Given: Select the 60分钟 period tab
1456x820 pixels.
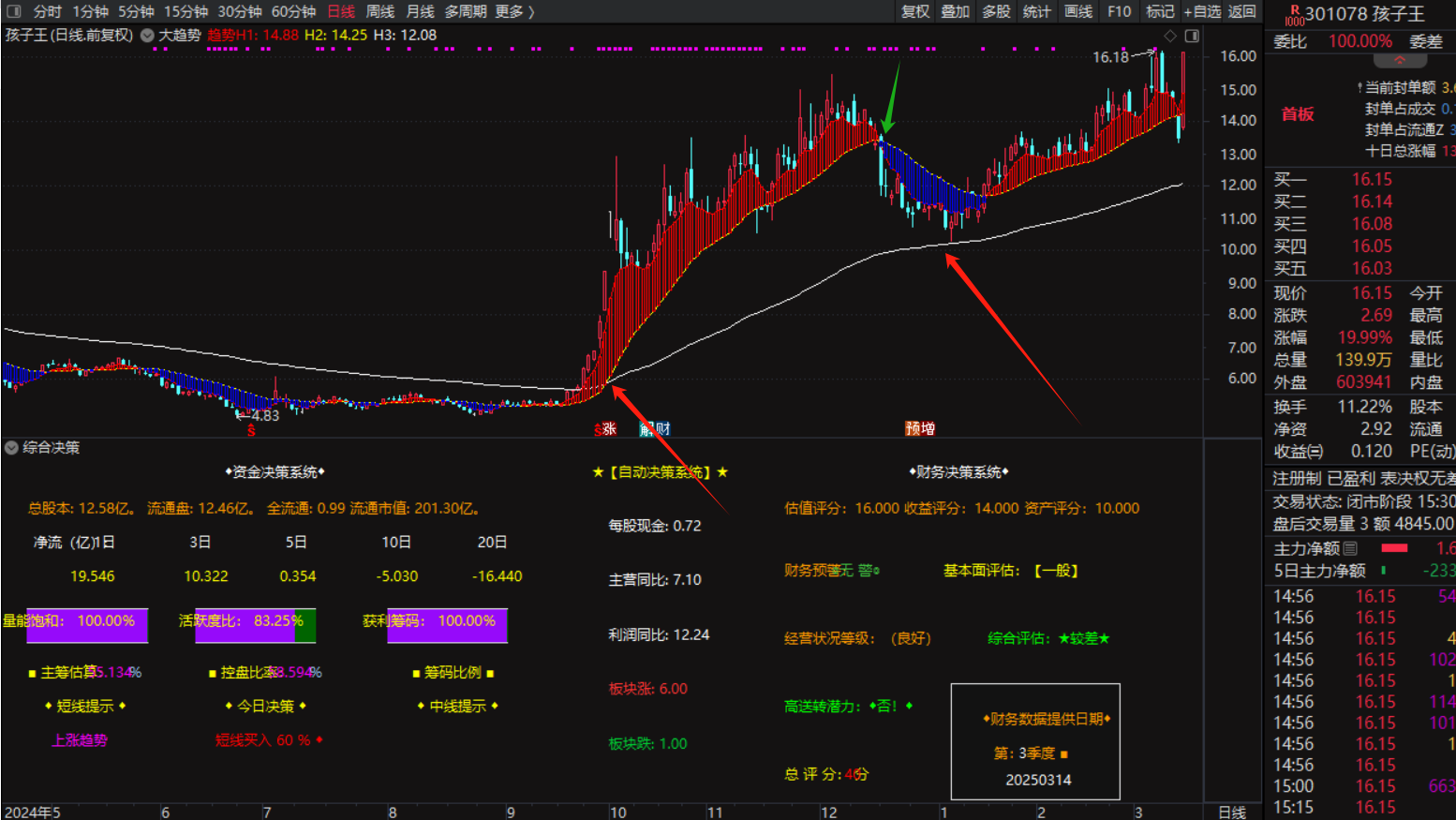Looking at the screenshot, I should pos(293,11).
